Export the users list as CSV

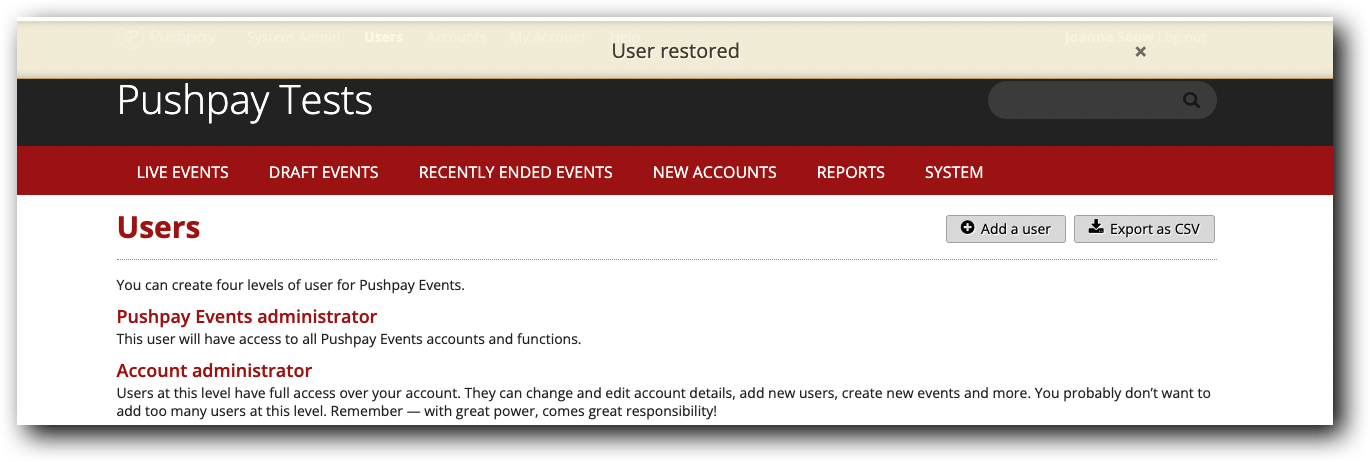pos(1144,229)
